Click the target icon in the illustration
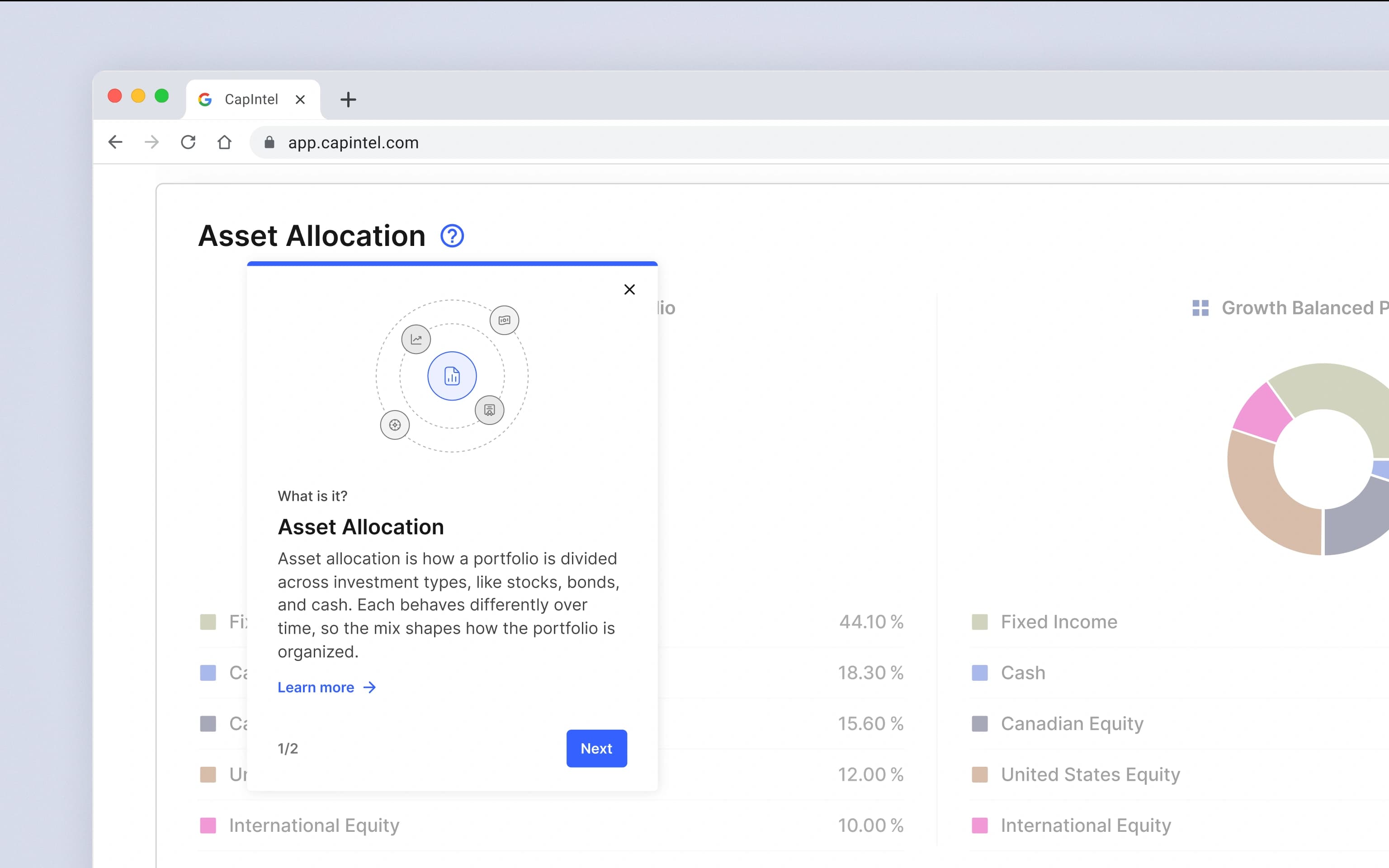The height and width of the screenshot is (868, 1389). [395, 425]
